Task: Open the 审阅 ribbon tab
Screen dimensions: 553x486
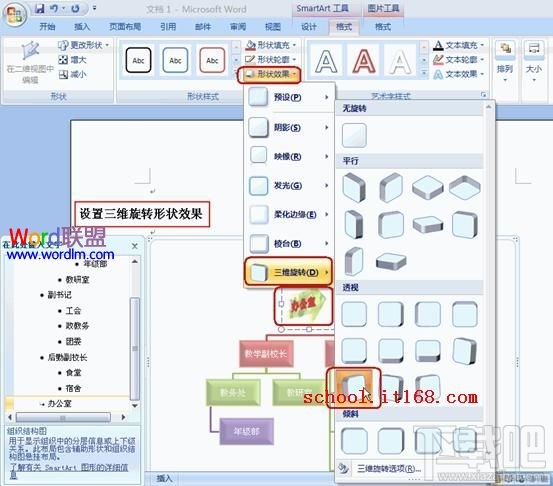Action: coord(238,27)
